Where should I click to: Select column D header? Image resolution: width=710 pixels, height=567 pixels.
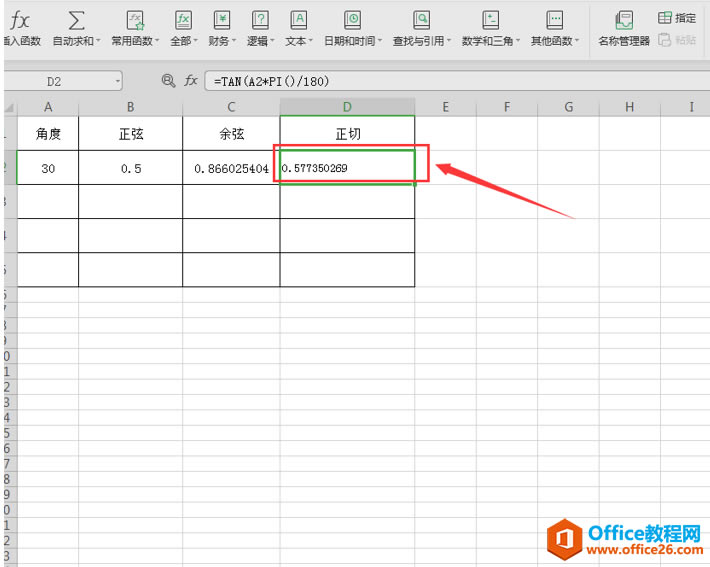[347, 107]
